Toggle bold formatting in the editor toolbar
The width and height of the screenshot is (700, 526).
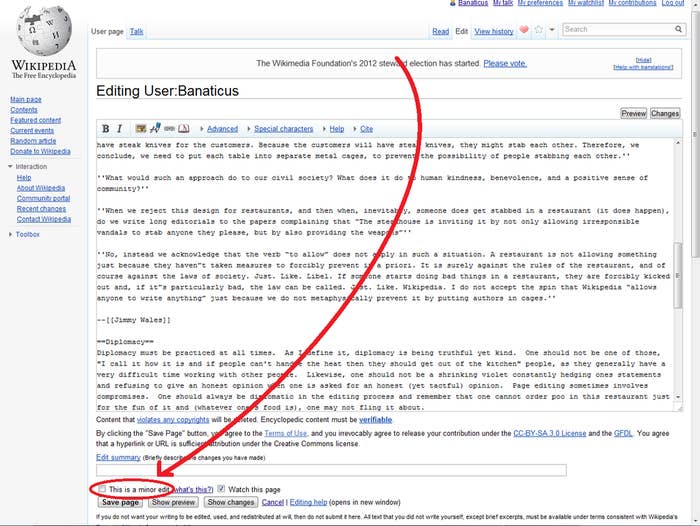pyautogui.click(x=105, y=129)
